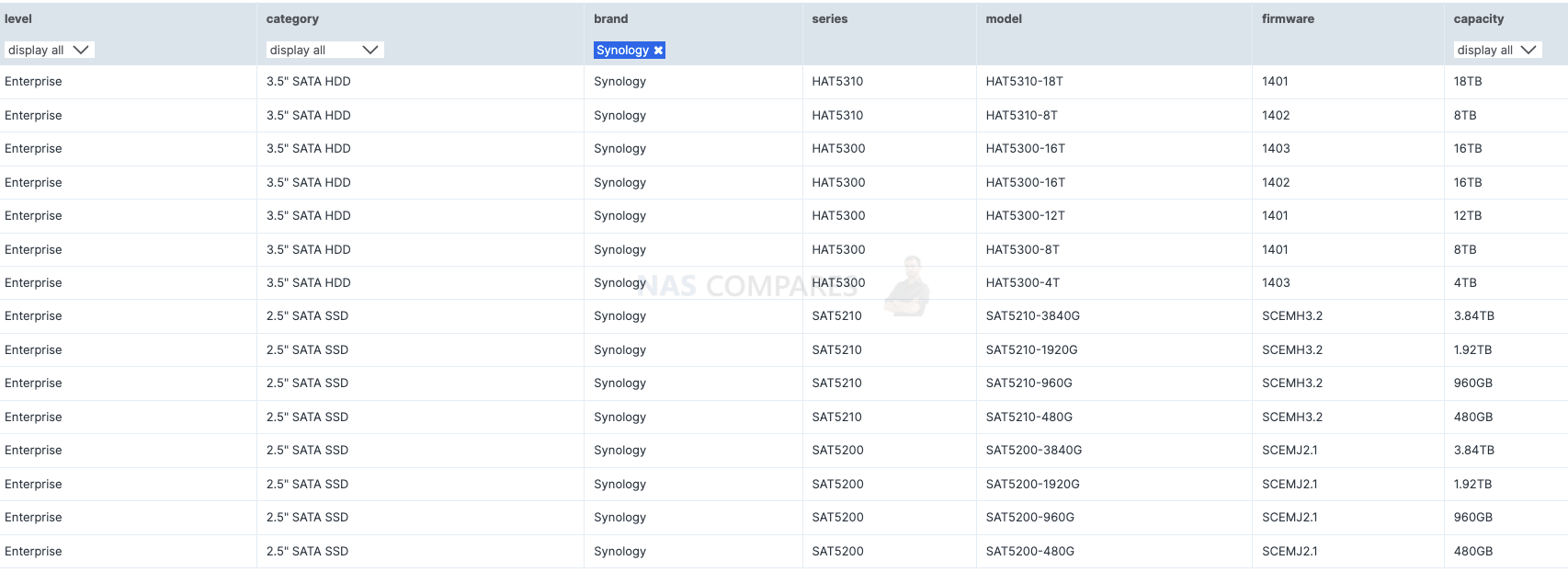
Task: Click the model column header
Action: click(1004, 18)
